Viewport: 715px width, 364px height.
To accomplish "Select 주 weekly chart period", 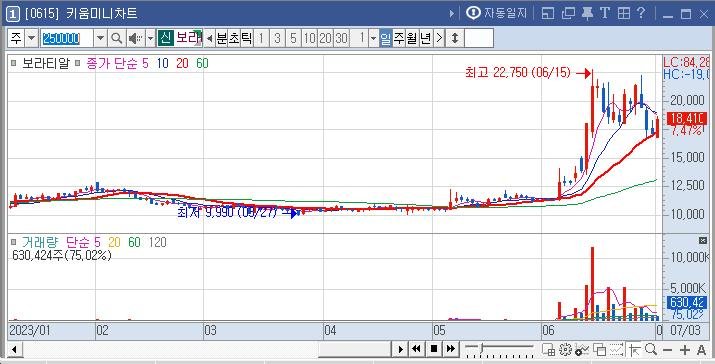I will click(x=399, y=38).
